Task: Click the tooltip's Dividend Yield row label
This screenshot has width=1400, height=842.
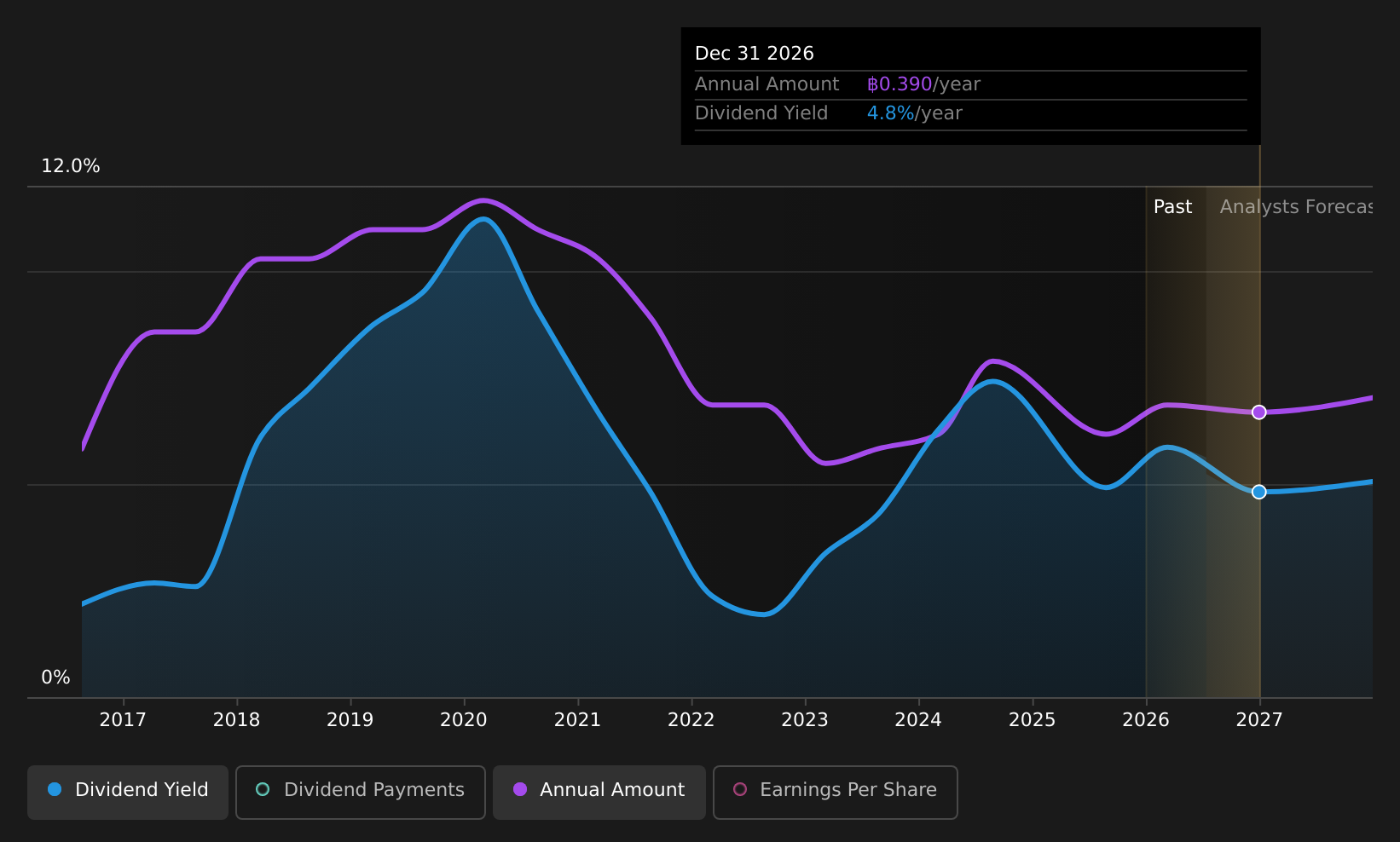Action: tap(761, 113)
